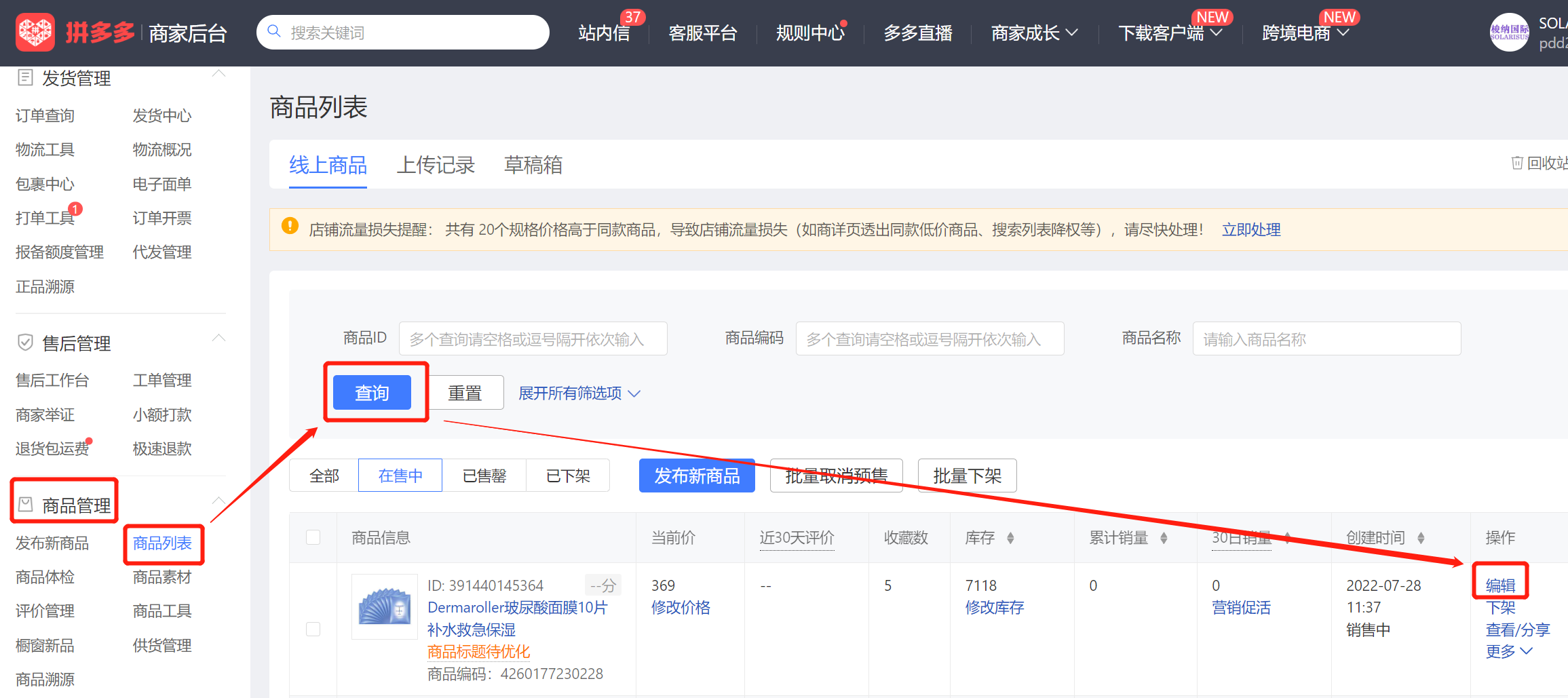Image resolution: width=1568 pixels, height=698 pixels.
Task: Click 编辑 link for the product
Action: [1500, 585]
